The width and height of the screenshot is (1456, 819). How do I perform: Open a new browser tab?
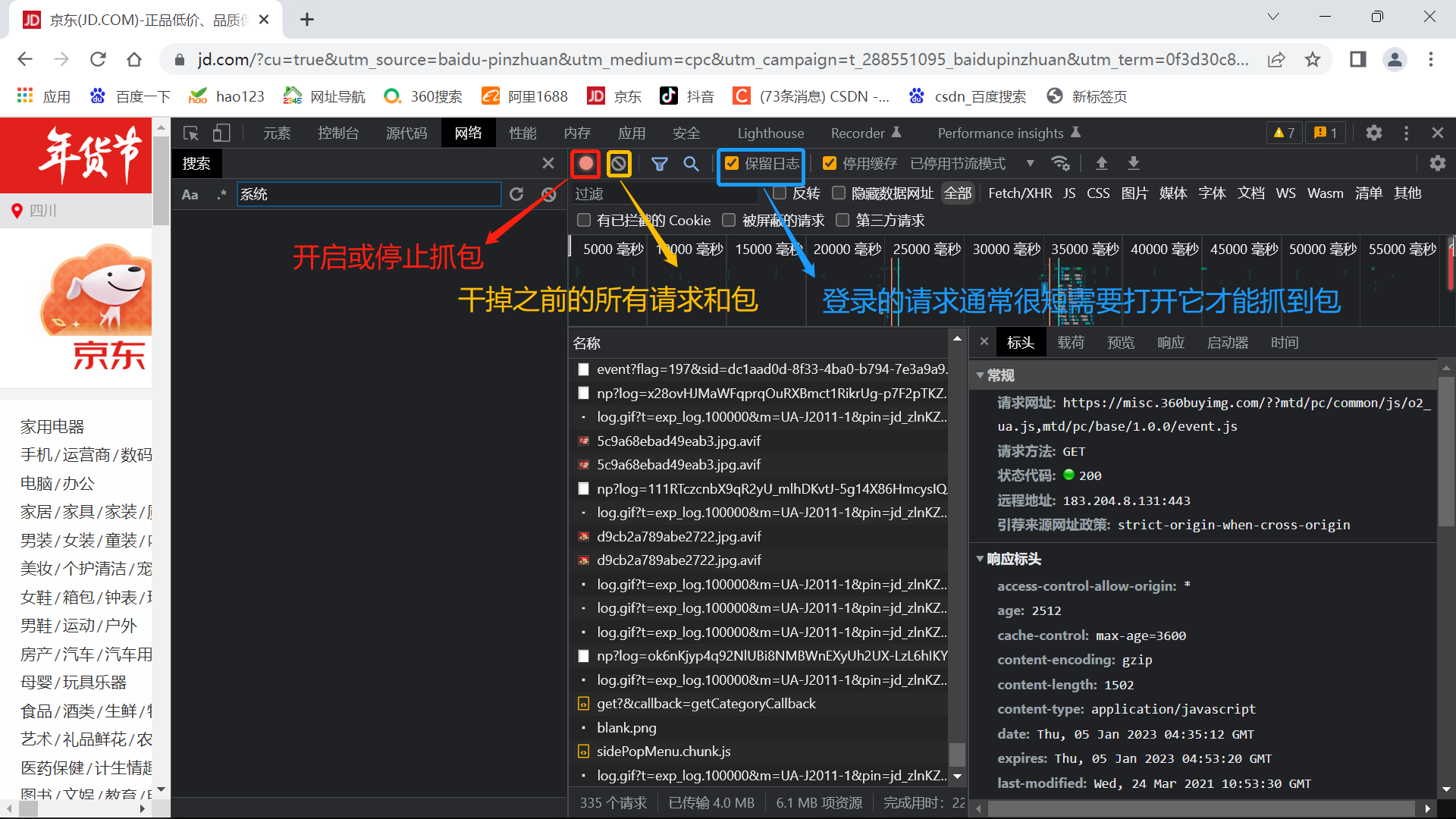(307, 20)
